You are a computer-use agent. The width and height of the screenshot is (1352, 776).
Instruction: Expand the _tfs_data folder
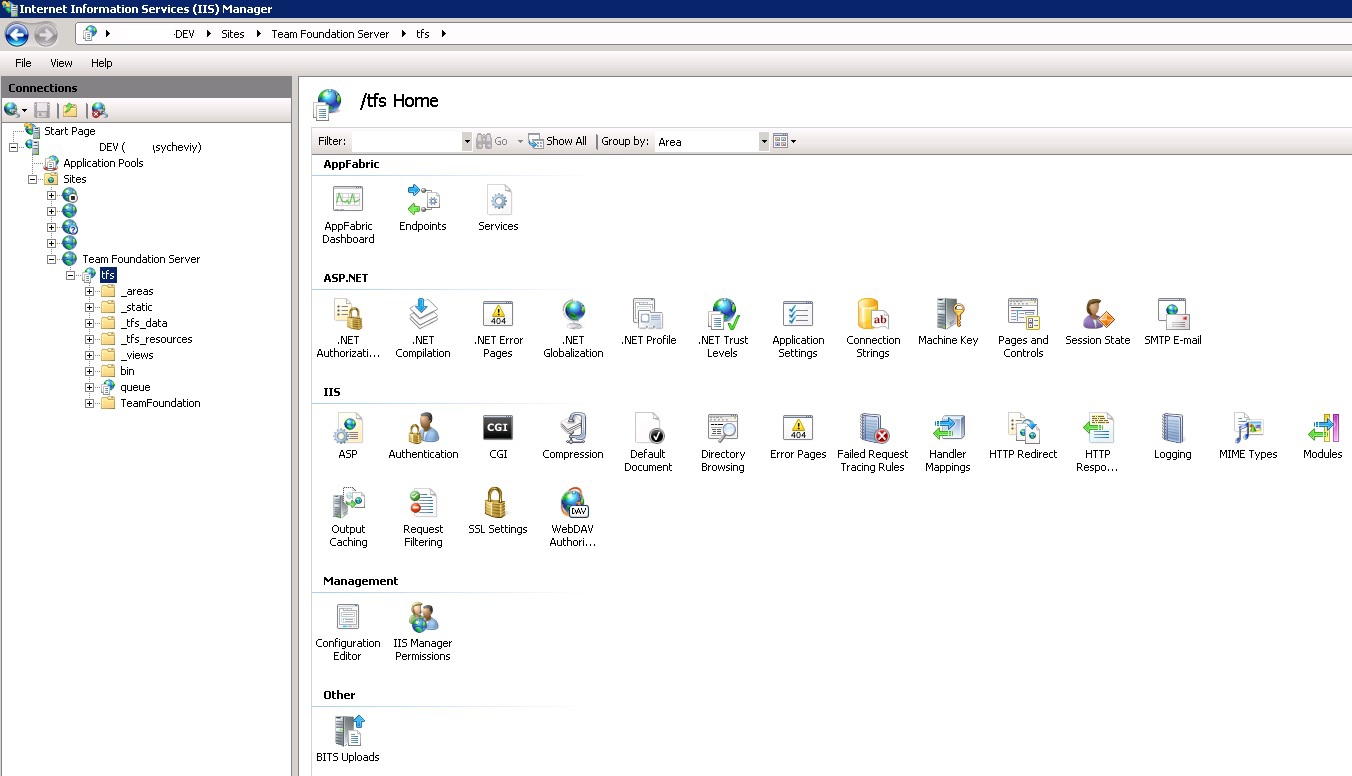coord(89,323)
